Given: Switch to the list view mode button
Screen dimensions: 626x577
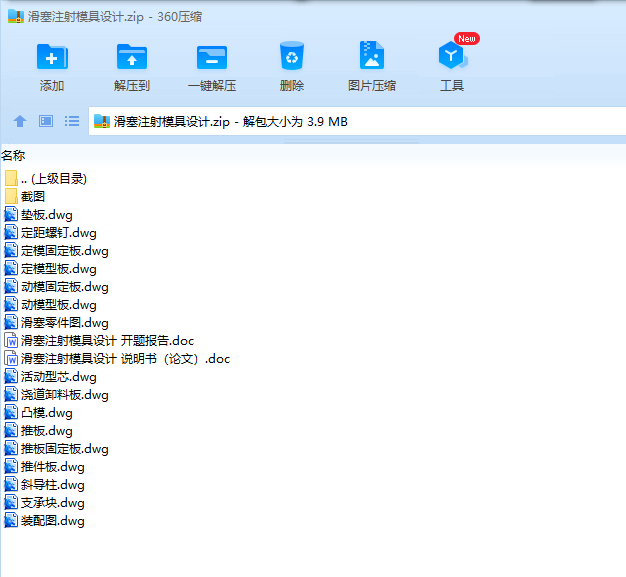Looking at the screenshot, I should 72,121.
